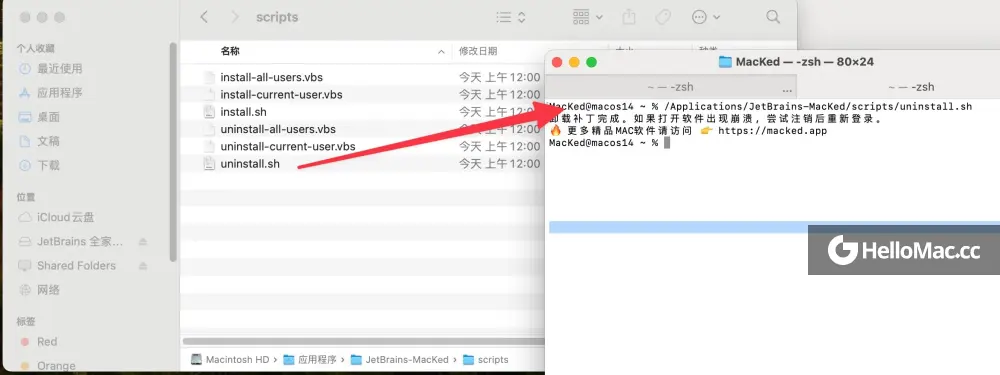This screenshot has height=375, width=1000.
Task: Click Terminal title folder proxy icon
Action: pos(724,62)
